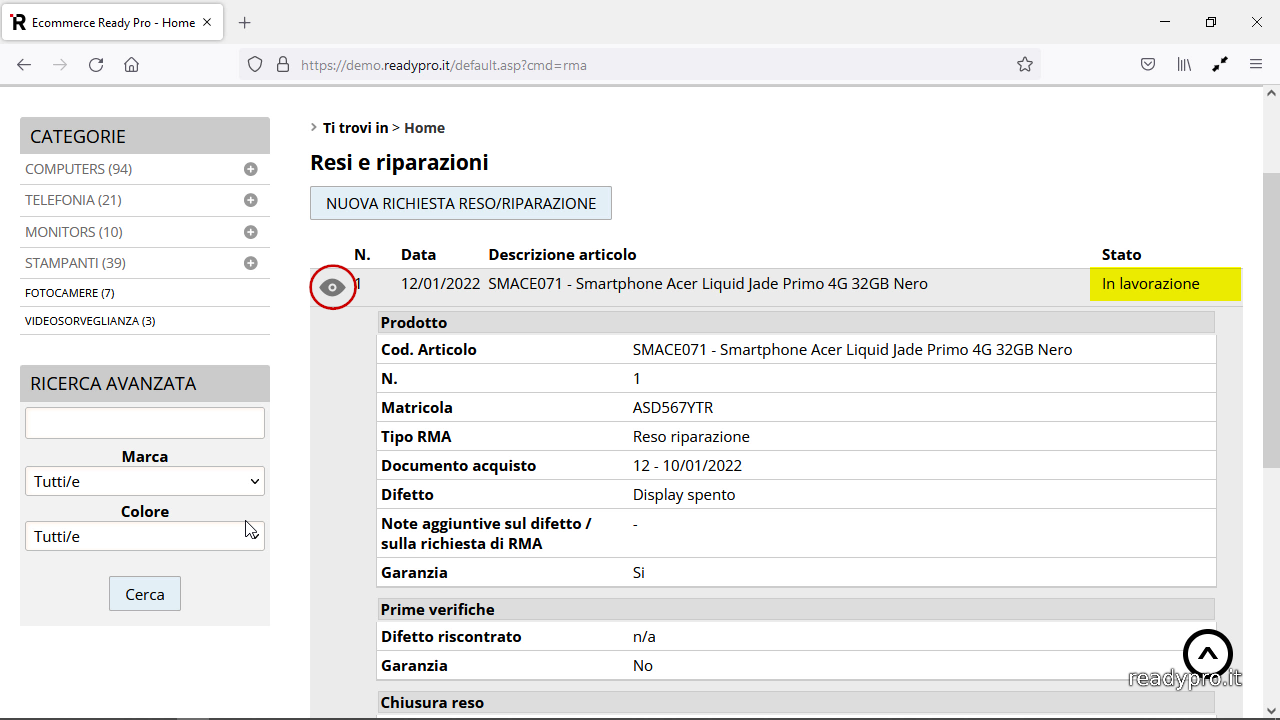1280x720 pixels.
Task: Click the page vertical scrollbar thumb
Action: [x=1271, y=320]
